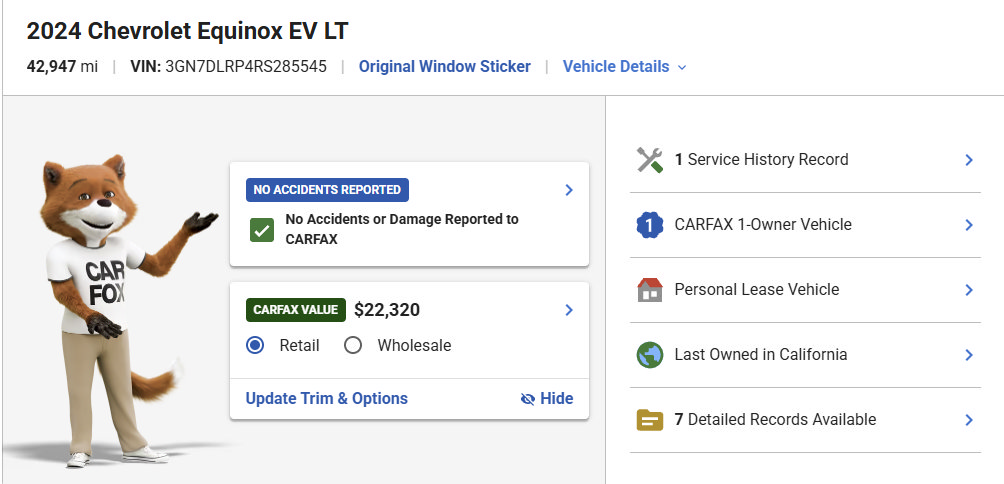Click the 7 Detailed Records Available text
Image resolution: width=1004 pixels, height=484 pixels.
pyautogui.click(x=775, y=420)
